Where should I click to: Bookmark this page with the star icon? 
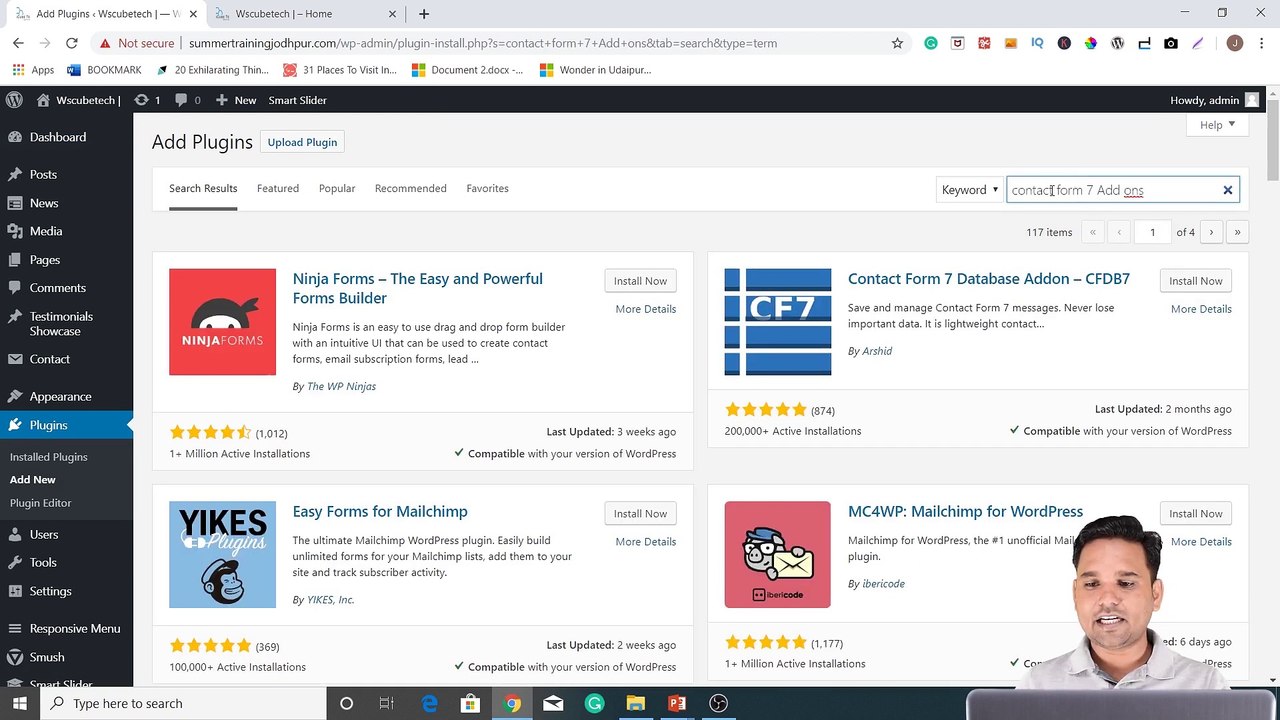(897, 43)
